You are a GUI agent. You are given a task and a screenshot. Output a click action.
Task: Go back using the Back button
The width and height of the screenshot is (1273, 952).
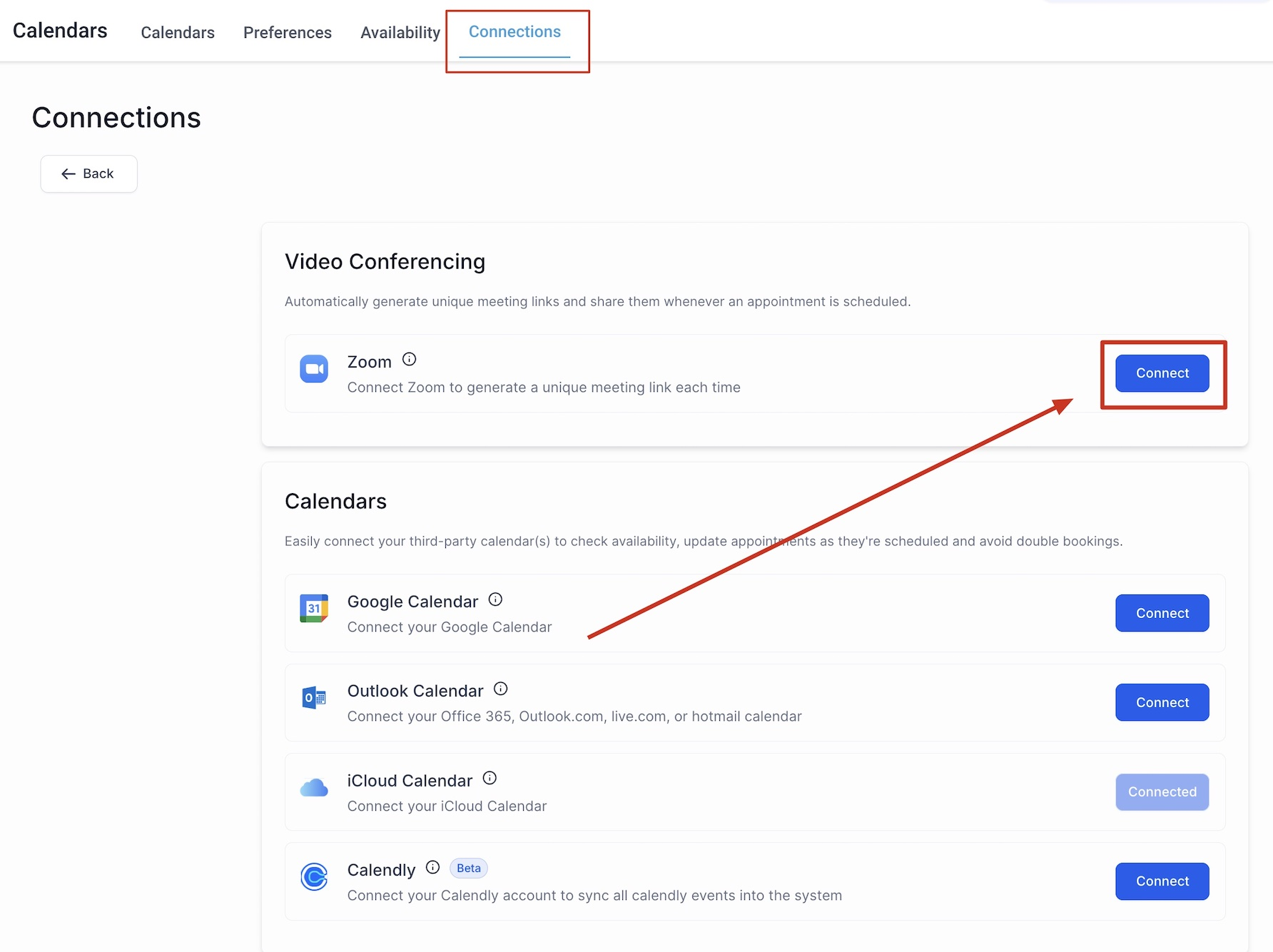click(x=88, y=173)
